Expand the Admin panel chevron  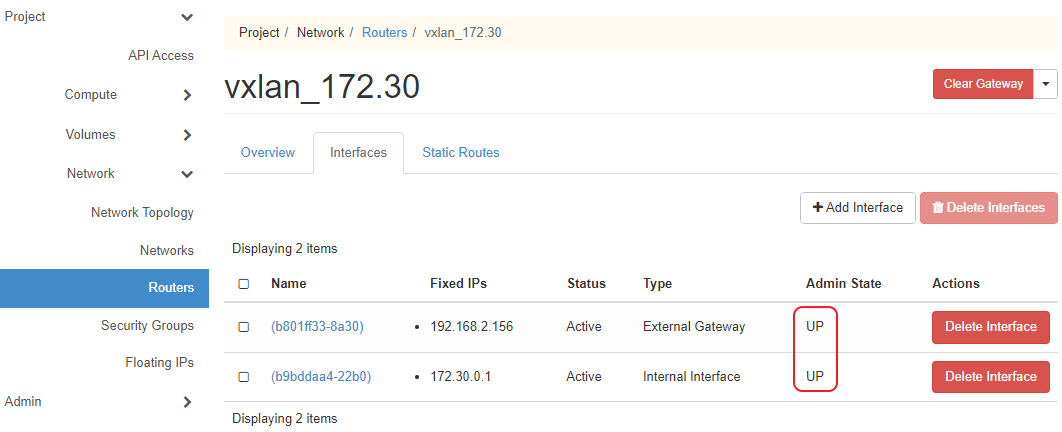187,402
